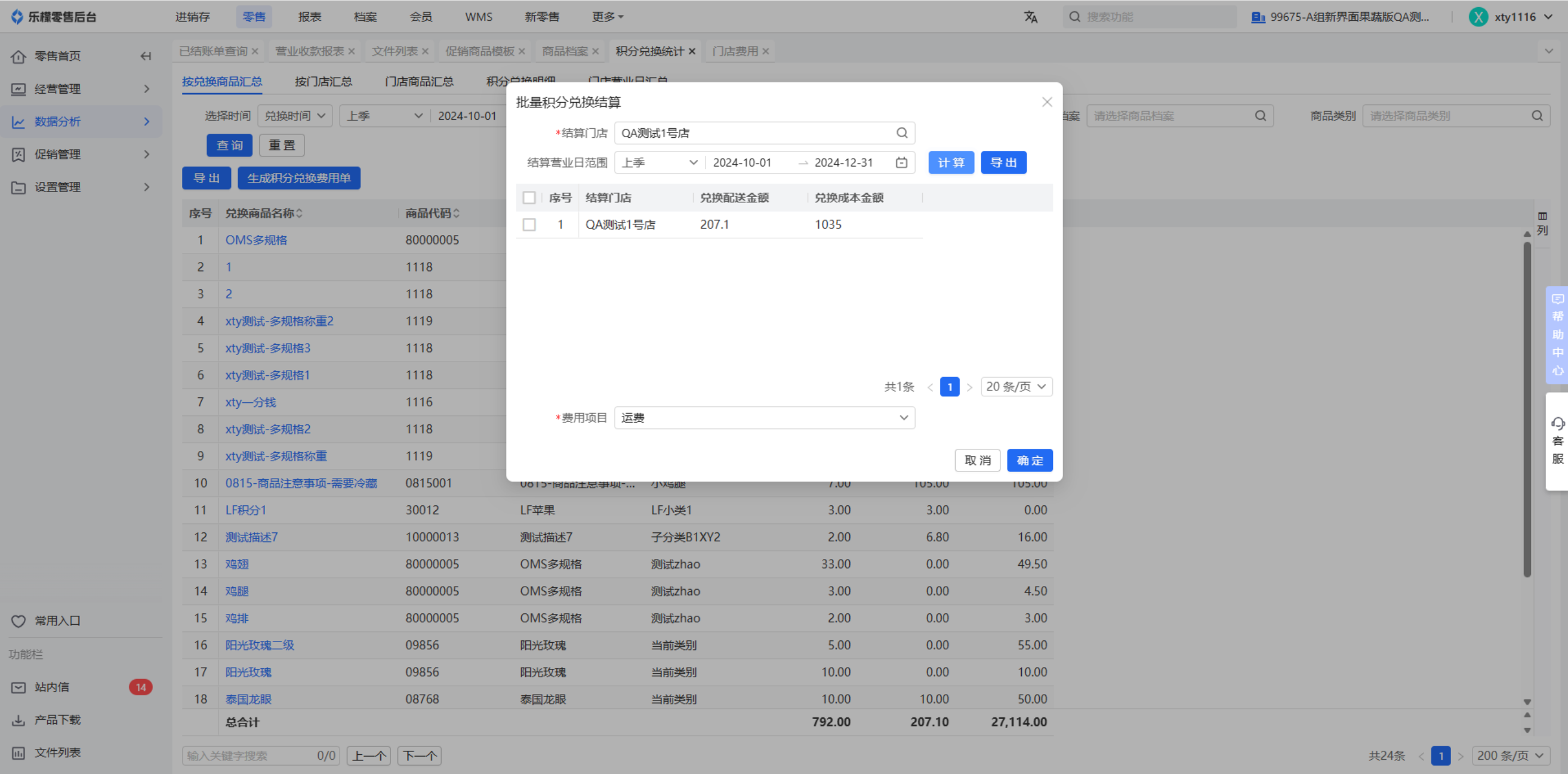Check the QA测试1号店 row checkbox
Image resolution: width=1568 pixels, height=774 pixels.
pos(529,224)
